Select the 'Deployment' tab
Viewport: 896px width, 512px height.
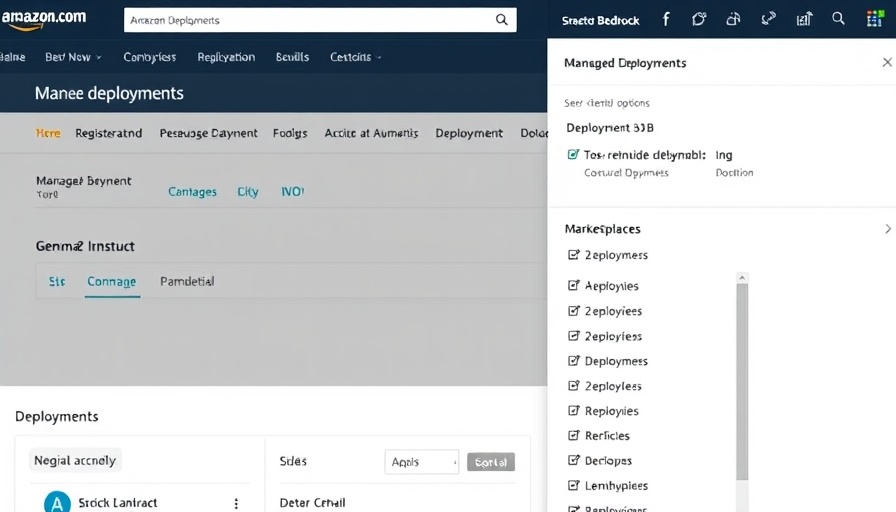point(469,133)
